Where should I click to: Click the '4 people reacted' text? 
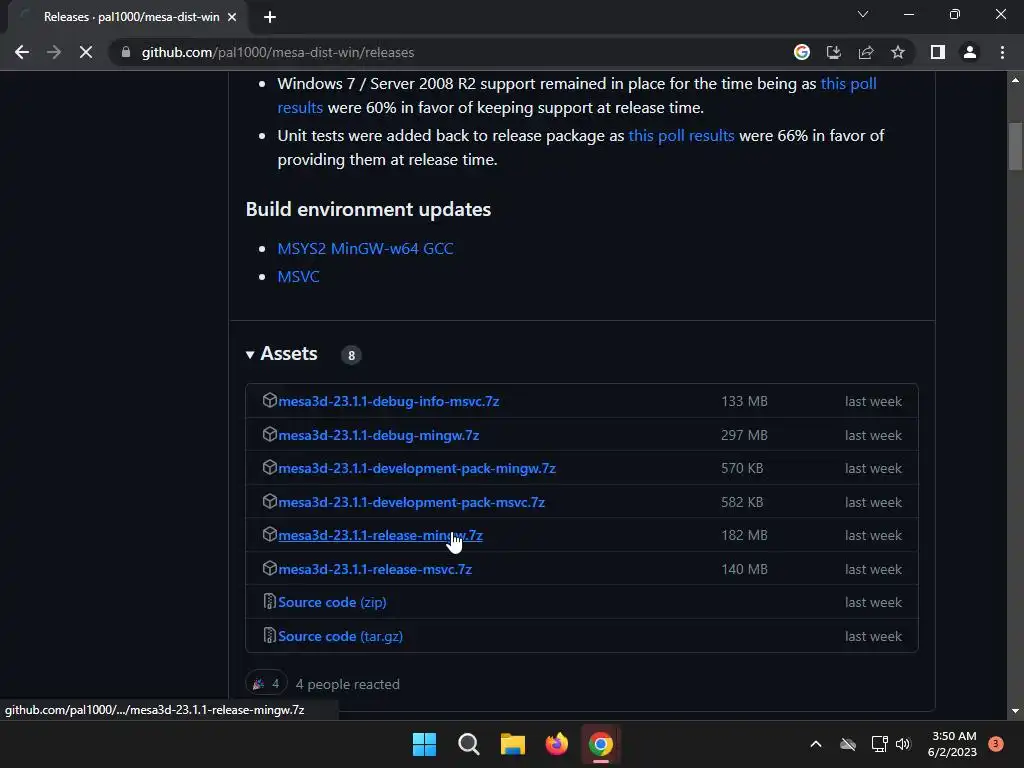(347, 684)
